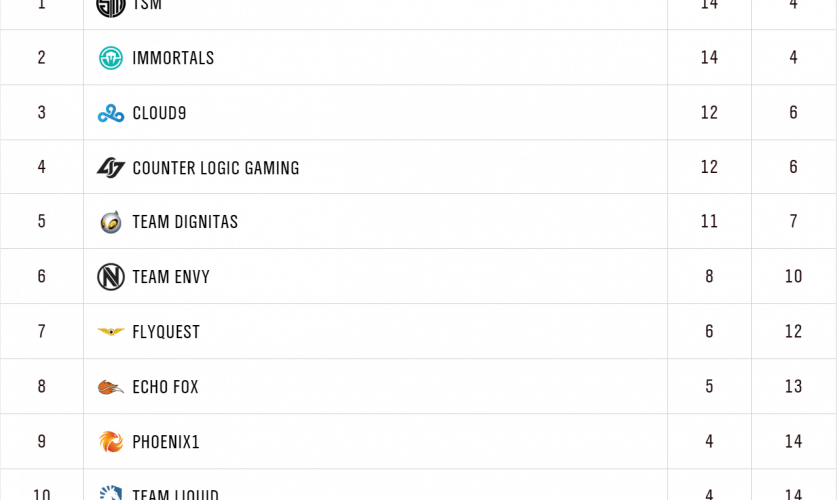The height and width of the screenshot is (500, 837).
Task: Click the Echo Fox logo
Action: tap(111, 387)
